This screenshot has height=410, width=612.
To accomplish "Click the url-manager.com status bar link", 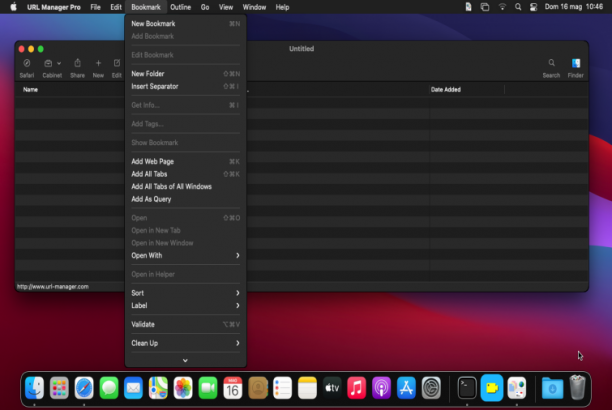I will click(x=53, y=287).
